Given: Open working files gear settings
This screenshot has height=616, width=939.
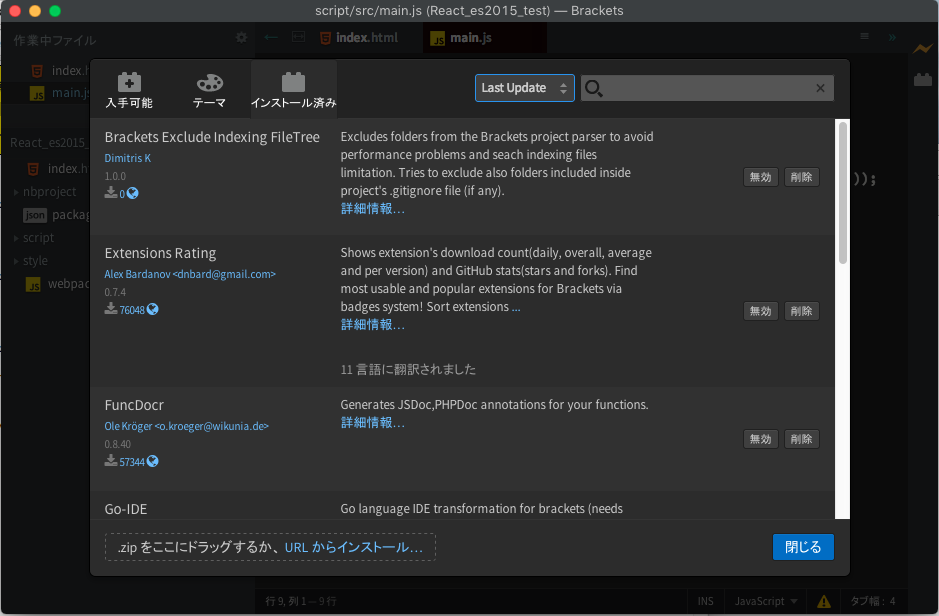Looking at the screenshot, I should tap(241, 38).
